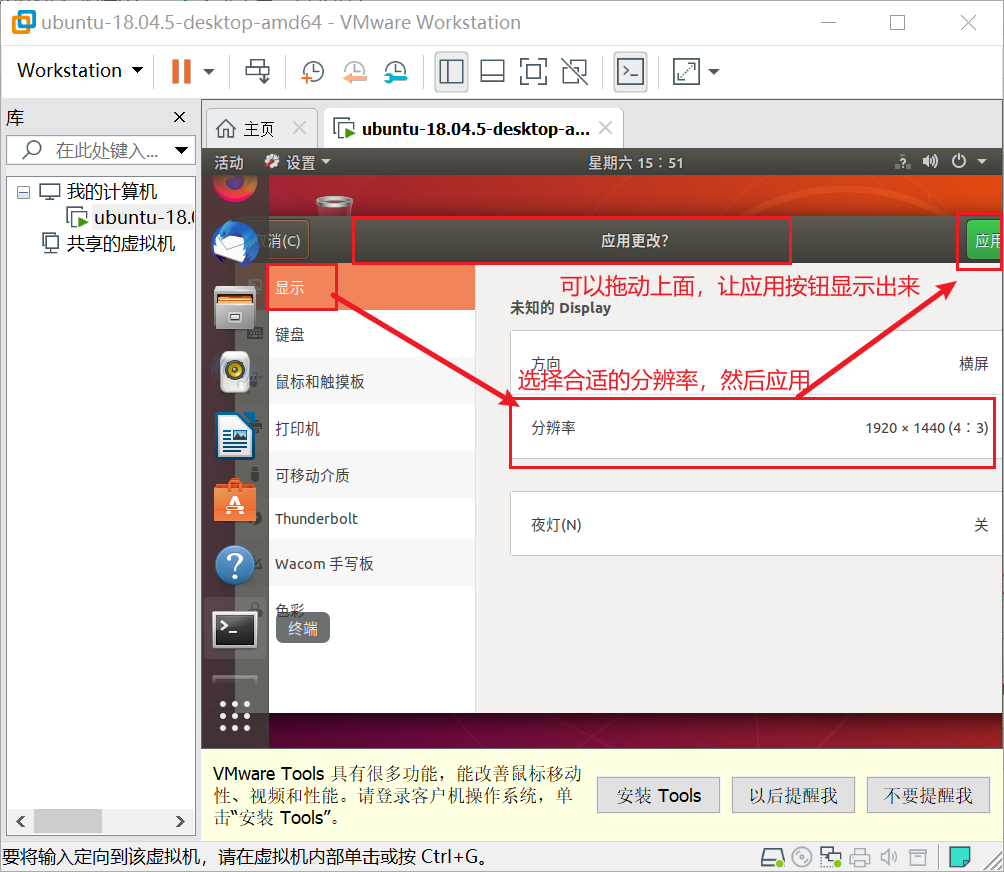Screen dimensions: 1004x872
Task: Open Ubuntu Software from the dock
Action: [234, 502]
